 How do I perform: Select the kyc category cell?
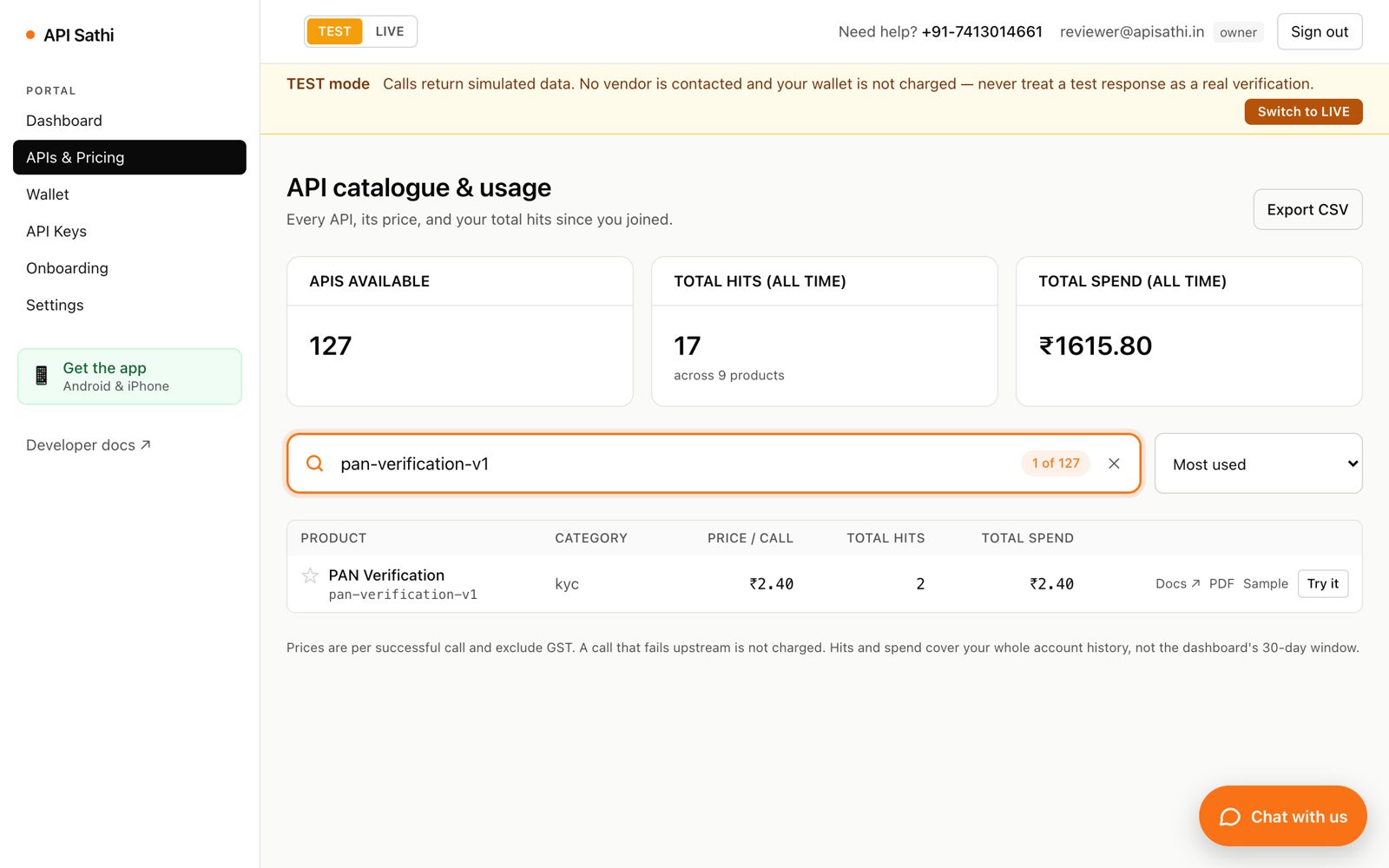tap(567, 584)
